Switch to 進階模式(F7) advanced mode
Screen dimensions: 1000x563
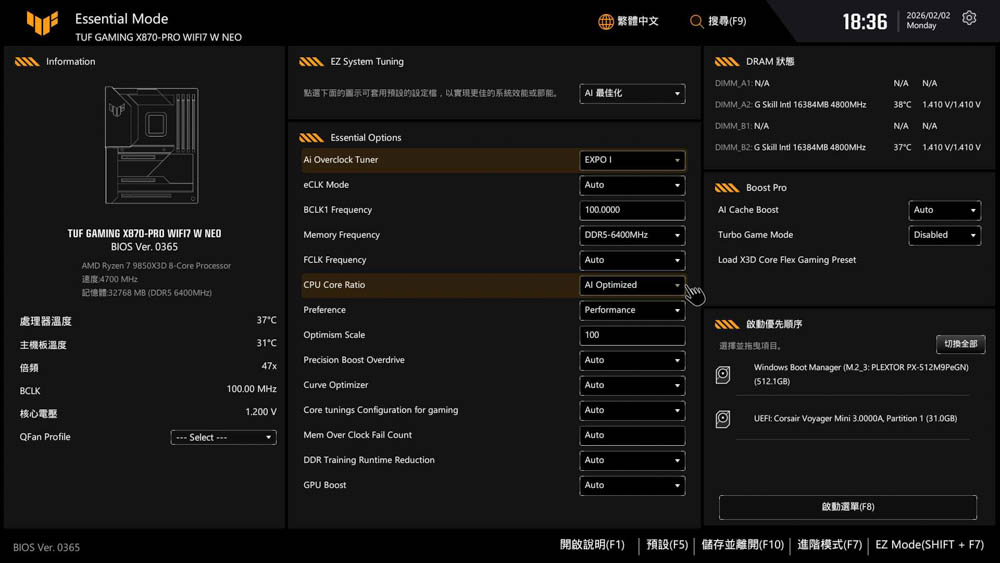click(x=829, y=545)
